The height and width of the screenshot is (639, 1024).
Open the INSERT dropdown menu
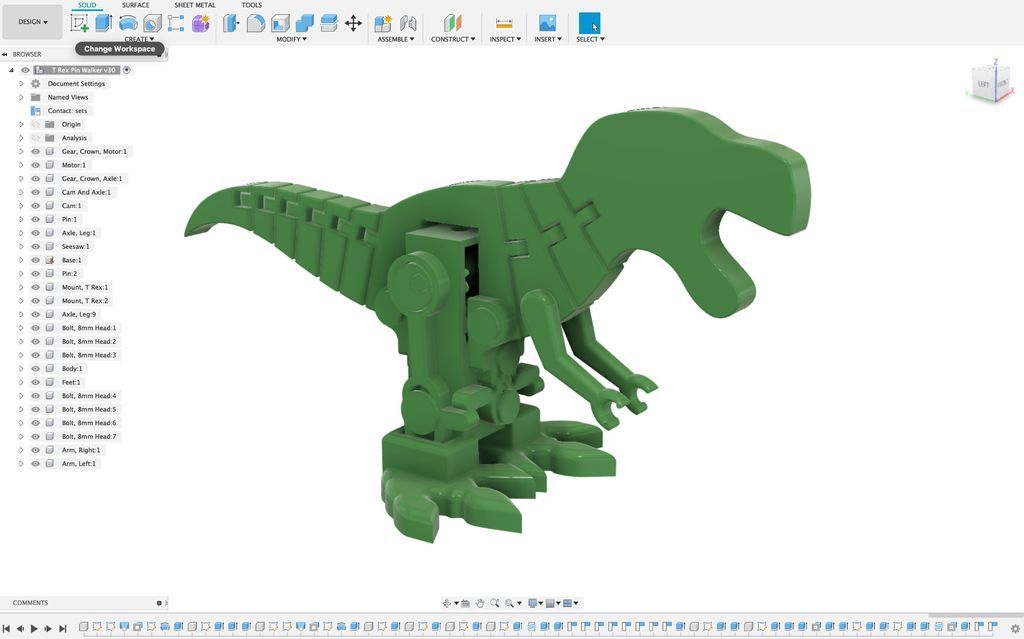point(548,39)
